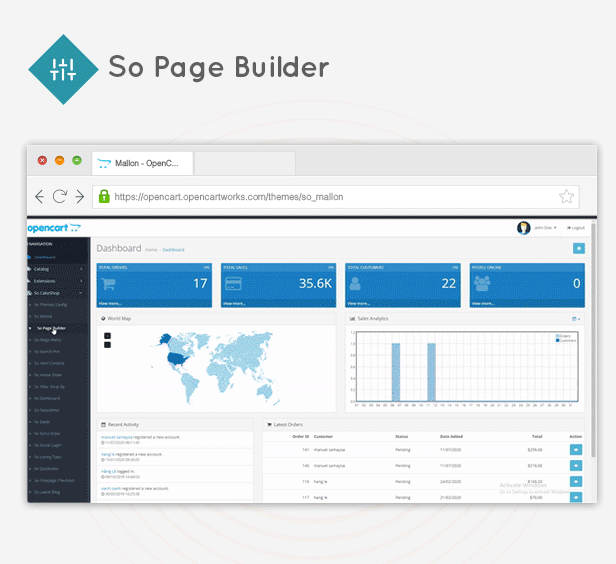Expand the Catalog menu in sidebar
Screen dimensions: 616x564
tap(45, 269)
